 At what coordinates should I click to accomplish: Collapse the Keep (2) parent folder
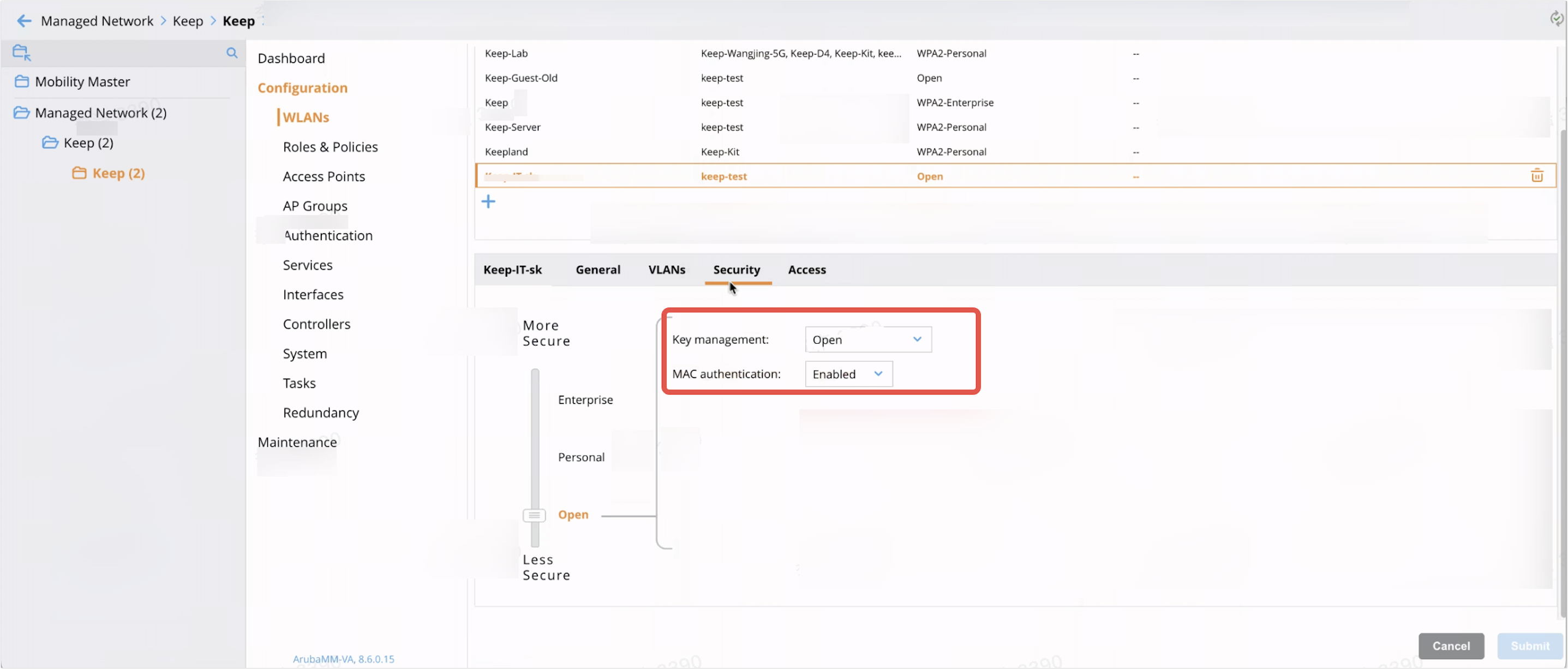pos(78,143)
